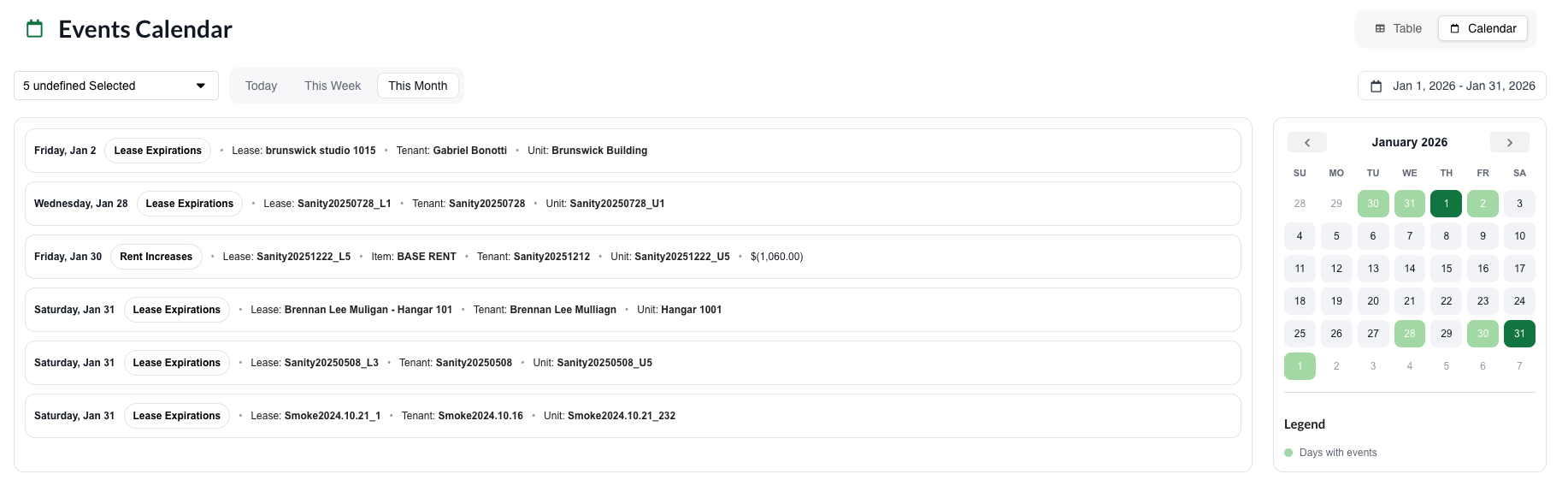Screen dimensions: 1568x492
Task: Click tenant 'Sanity20250508'
Action: pyautogui.click(x=475, y=363)
